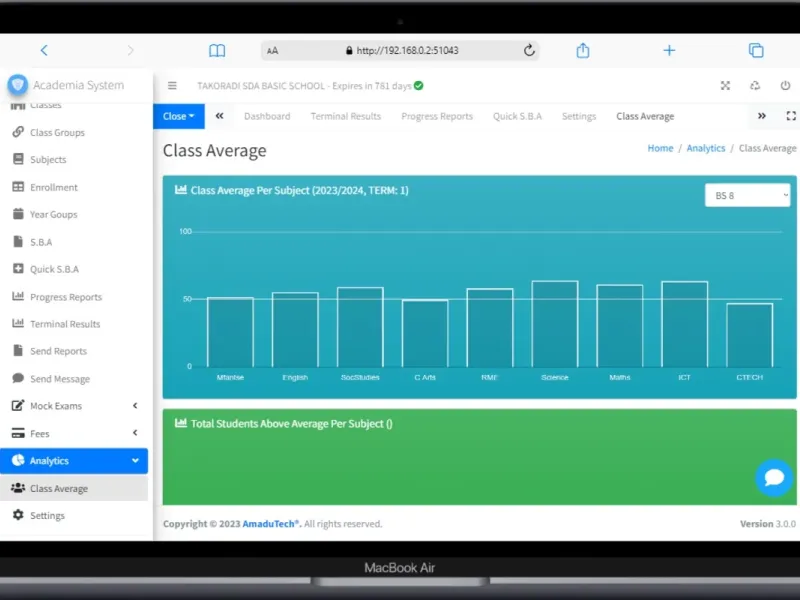Open Send Message in sidebar

(74, 379)
